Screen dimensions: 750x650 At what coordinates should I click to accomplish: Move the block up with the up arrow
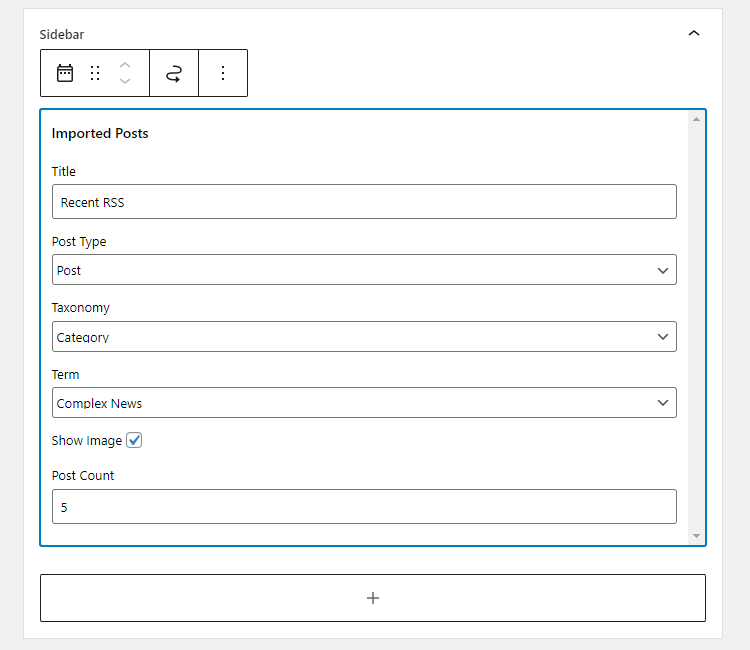point(125,66)
